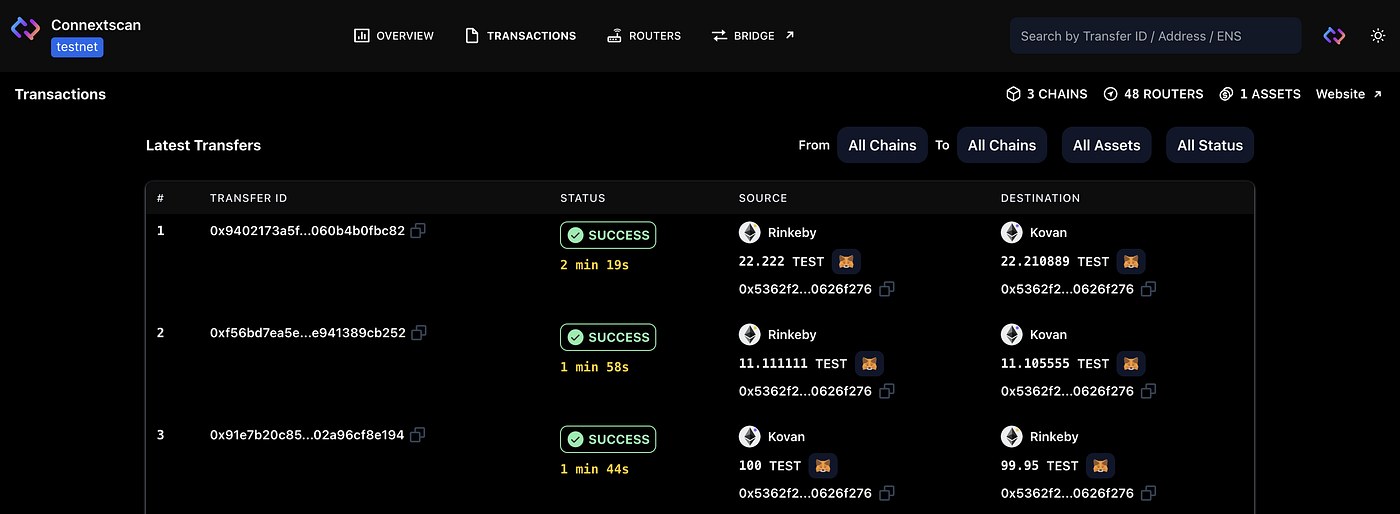
Task: Click MetaMask fox icon beside 22.222 TEST
Action: [846, 262]
